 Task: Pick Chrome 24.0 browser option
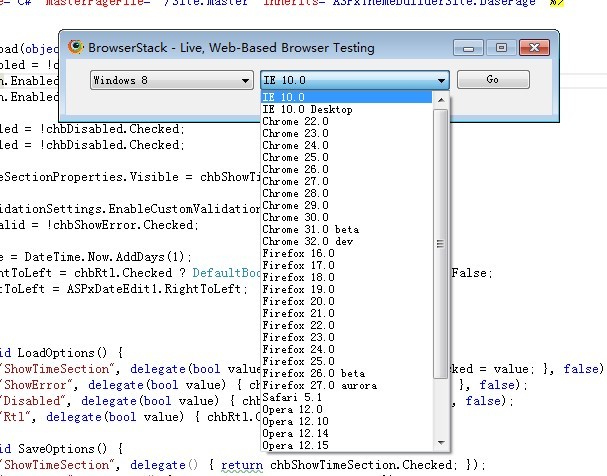(346, 145)
